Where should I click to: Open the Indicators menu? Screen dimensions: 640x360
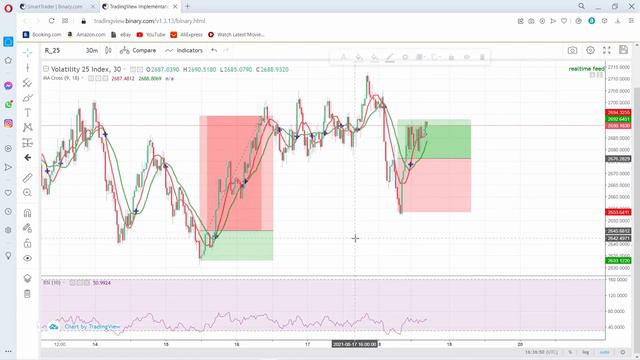click(x=184, y=51)
